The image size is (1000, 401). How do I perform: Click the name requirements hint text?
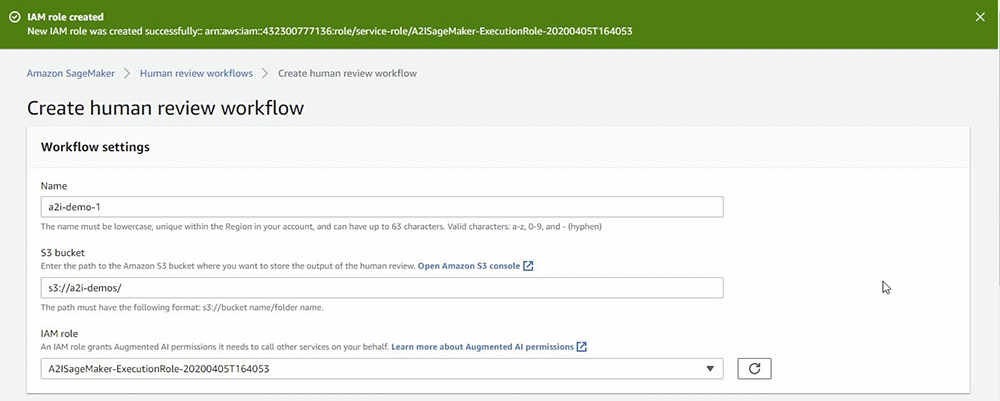point(323,226)
